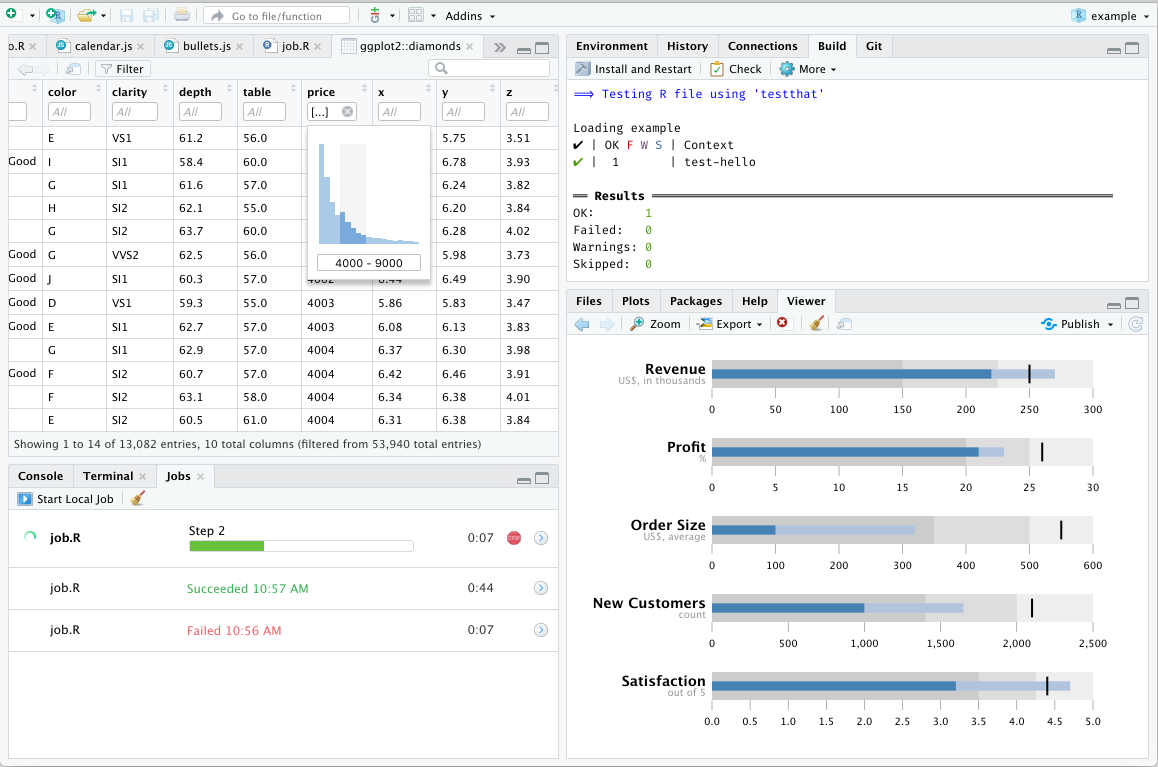This screenshot has height=767, width=1158.
Task: Click the broom icon in Jobs pane
Action: 138,498
